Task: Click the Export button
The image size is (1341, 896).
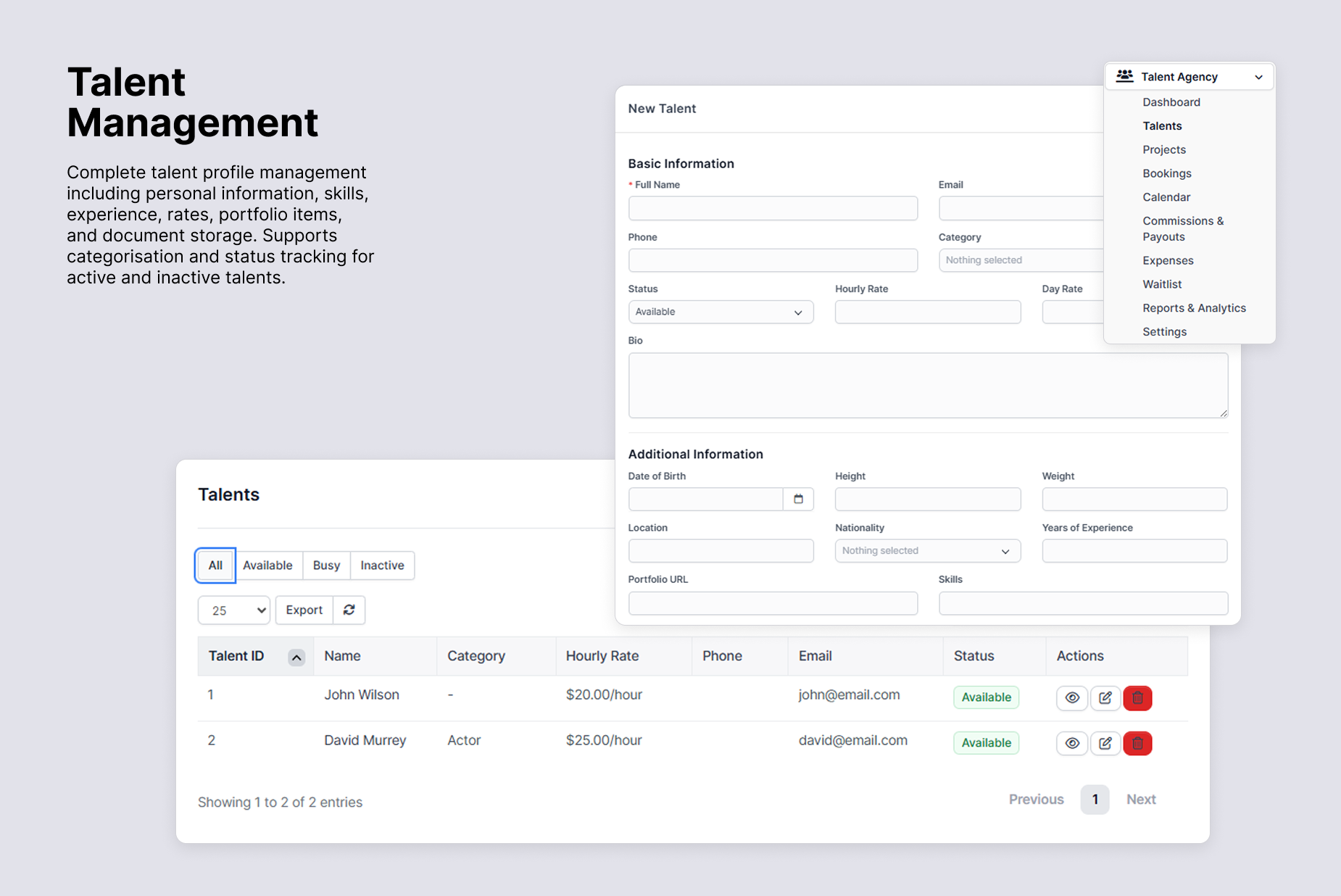Action: pyautogui.click(x=304, y=610)
